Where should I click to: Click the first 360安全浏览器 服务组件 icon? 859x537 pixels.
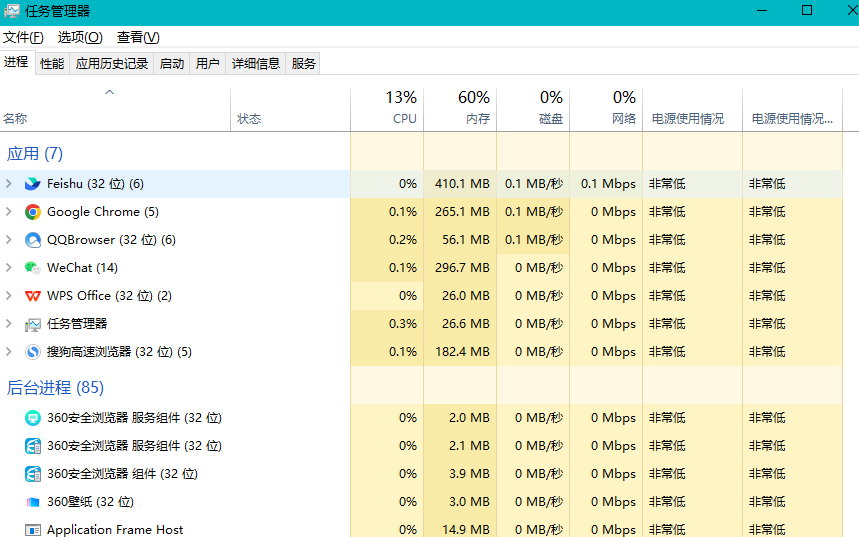(x=33, y=418)
